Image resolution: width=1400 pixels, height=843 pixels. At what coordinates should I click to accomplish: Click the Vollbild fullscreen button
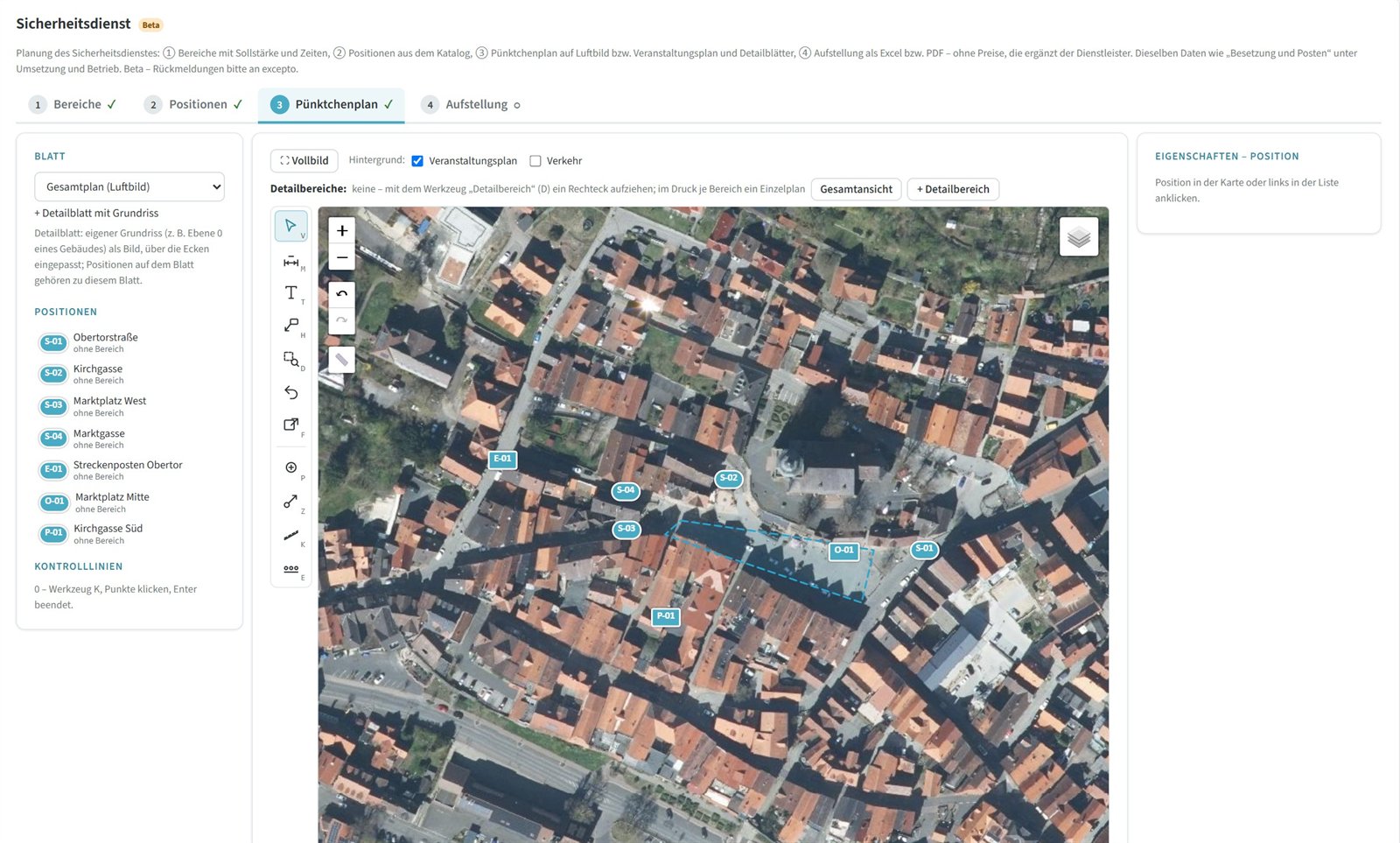pos(304,160)
